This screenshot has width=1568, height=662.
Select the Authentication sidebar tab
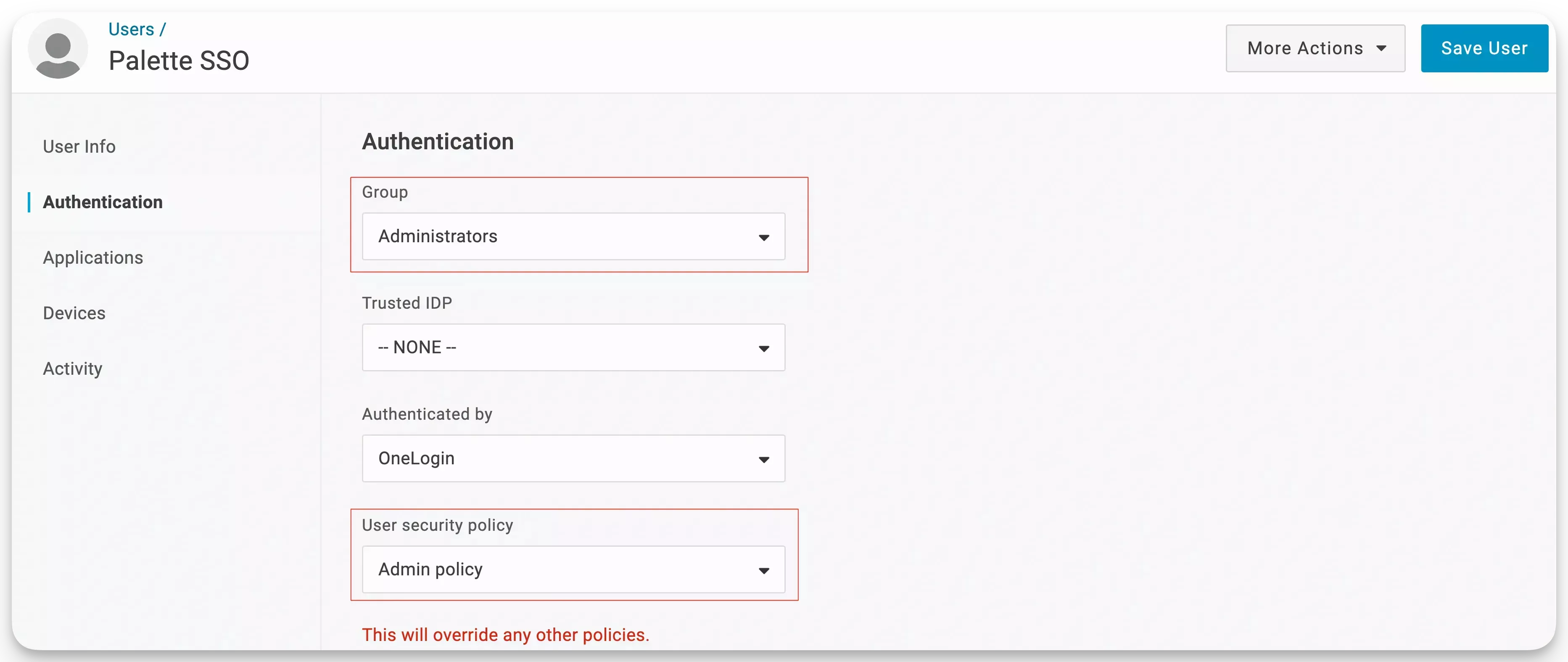(x=103, y=202)
